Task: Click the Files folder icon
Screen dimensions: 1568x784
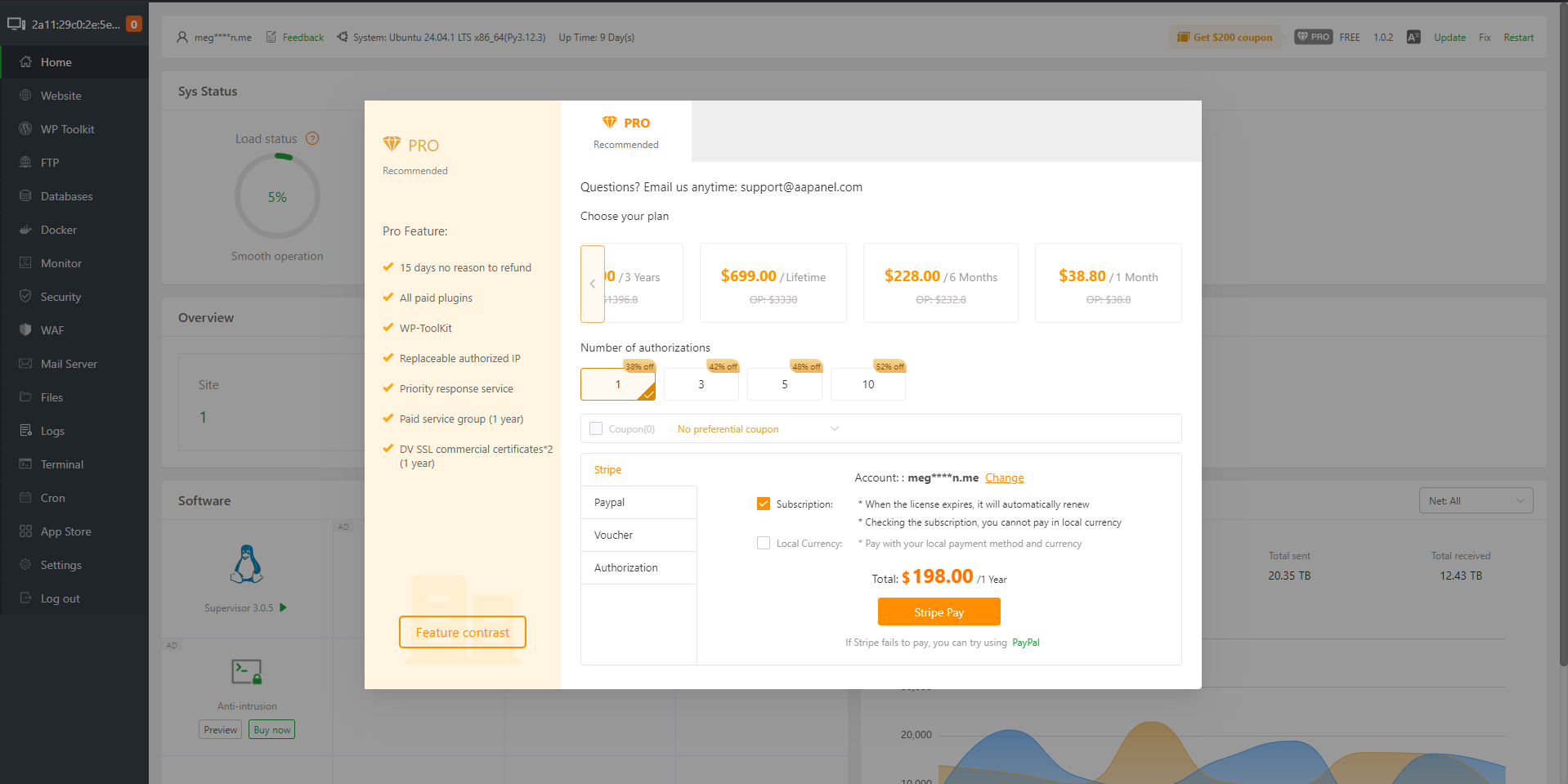Action: click(25, 397)
